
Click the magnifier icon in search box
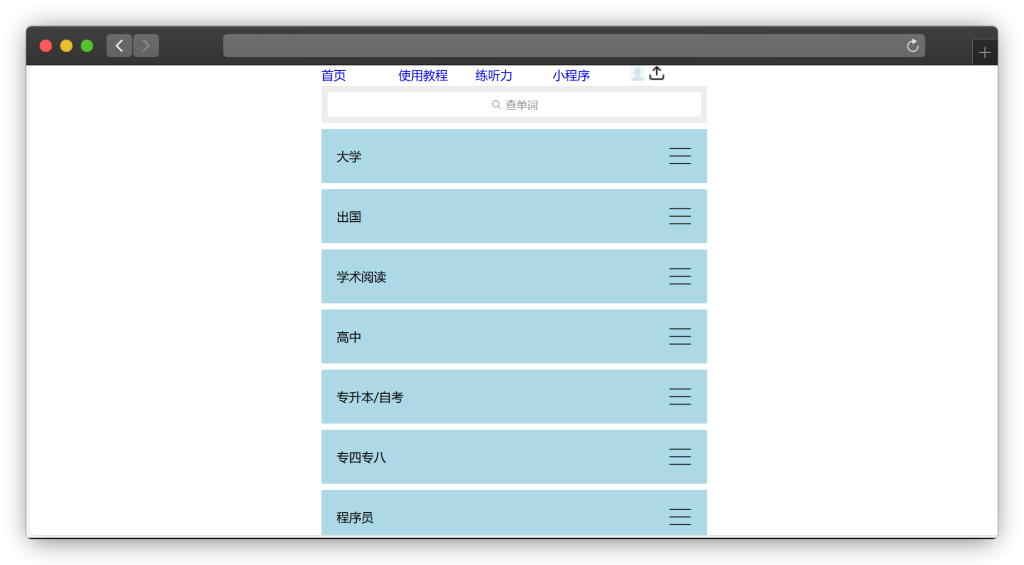pyautogui.click(x=496, y=105)
